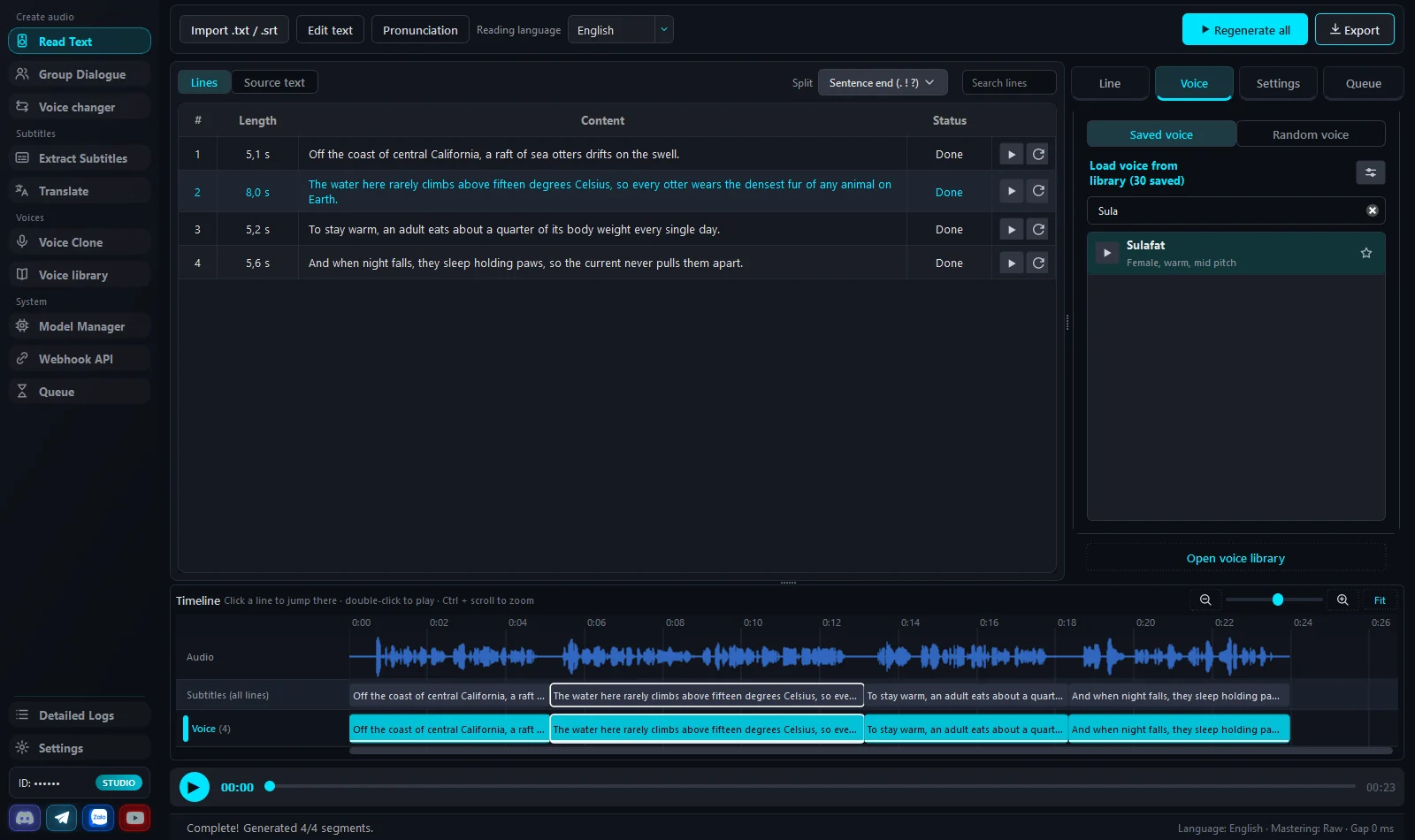Open the Discord link icon
1415x840 pixels.
click(25, 818)
